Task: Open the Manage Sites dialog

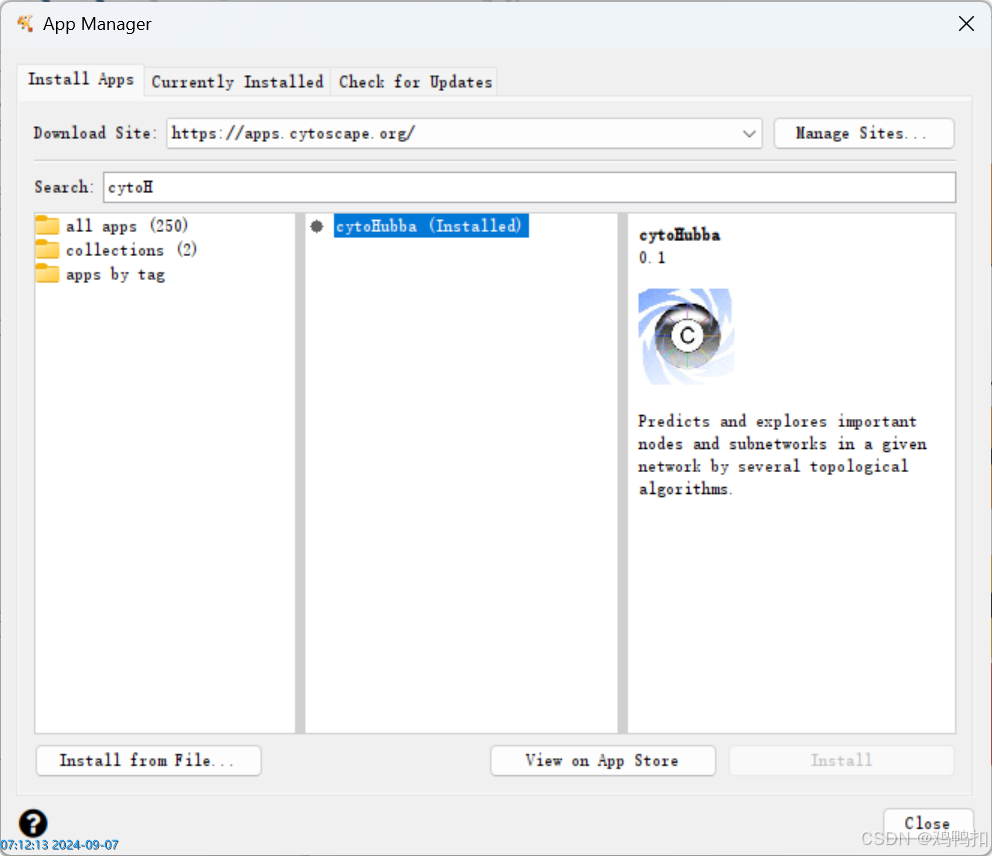Action: click(x=864, y=133)
